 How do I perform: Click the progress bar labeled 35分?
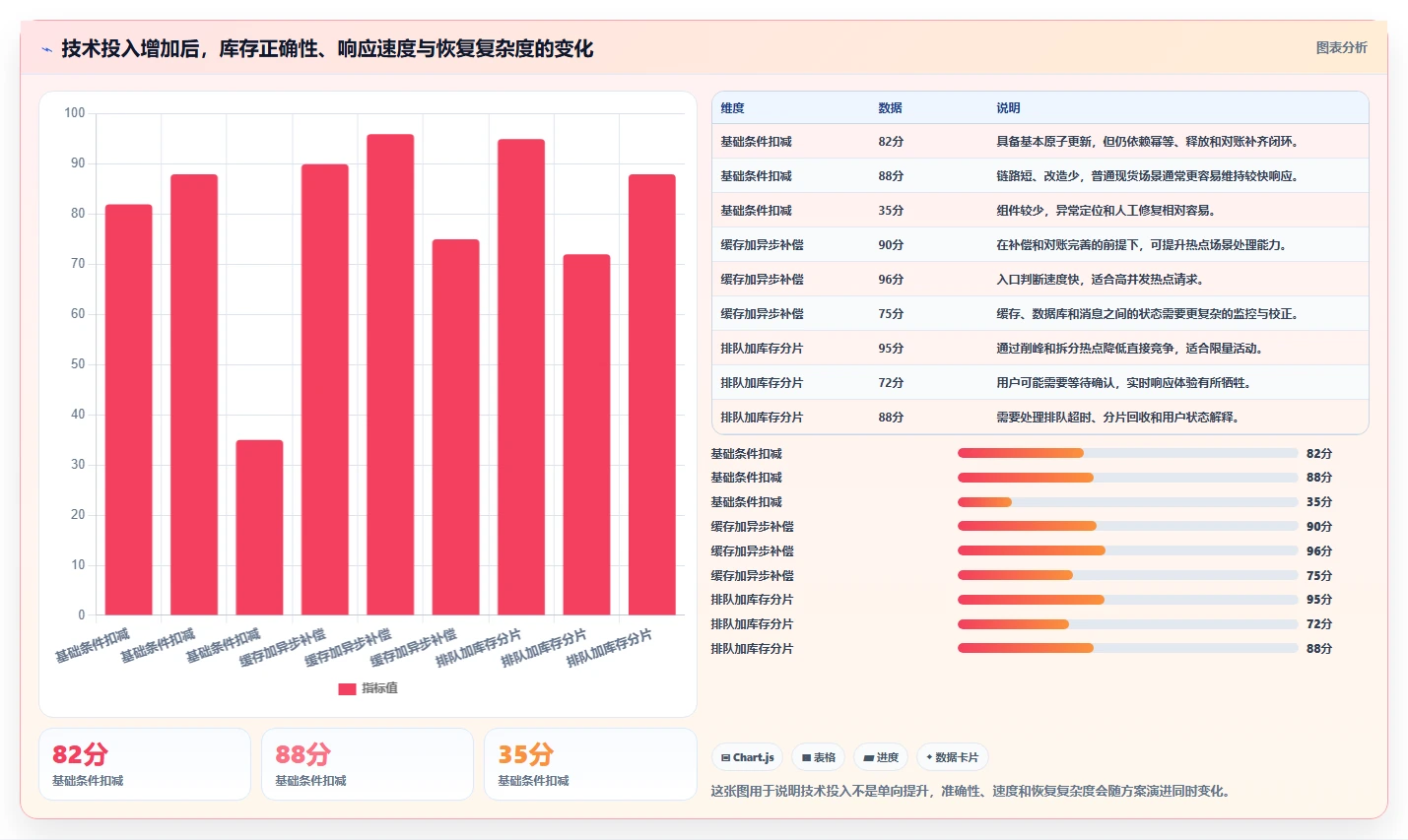click(x=1127, y=502)
